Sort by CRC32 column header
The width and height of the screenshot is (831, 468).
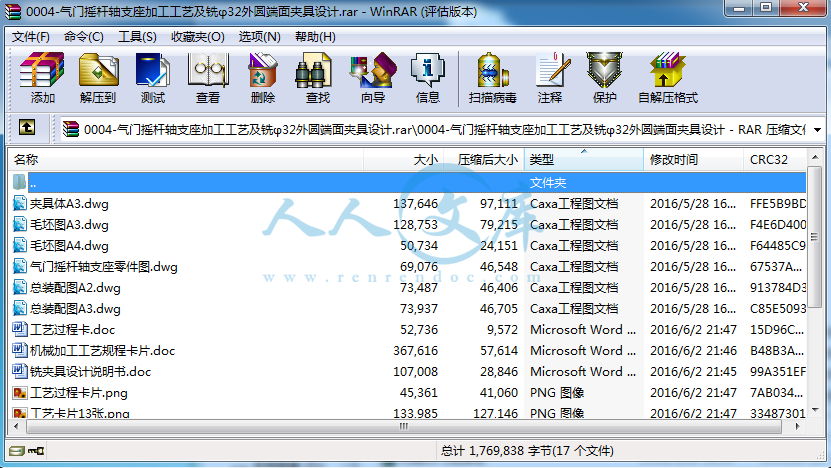[x=775, y=160]
